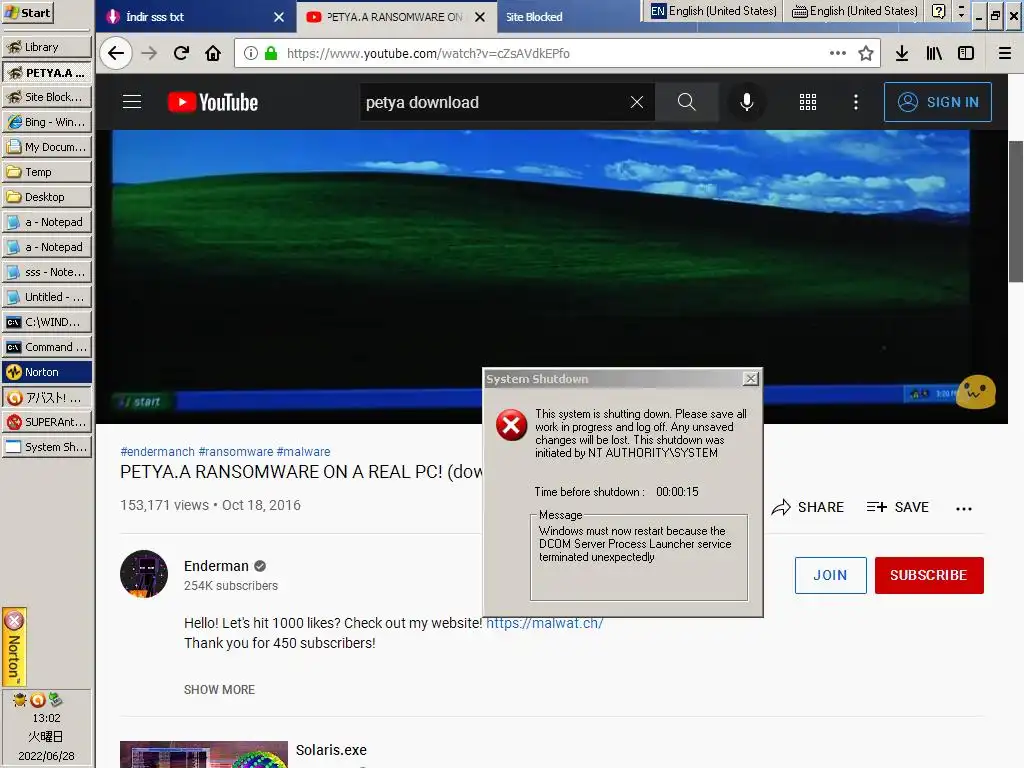Switch to sss - Notepad taskbar item

(47, 272)
